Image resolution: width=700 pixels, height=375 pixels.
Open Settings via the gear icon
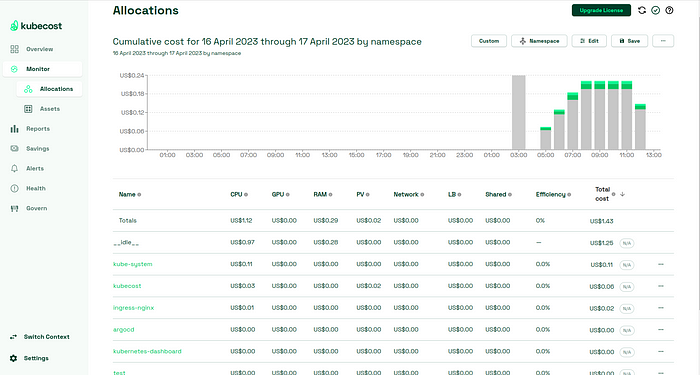[x=13, y=358]
